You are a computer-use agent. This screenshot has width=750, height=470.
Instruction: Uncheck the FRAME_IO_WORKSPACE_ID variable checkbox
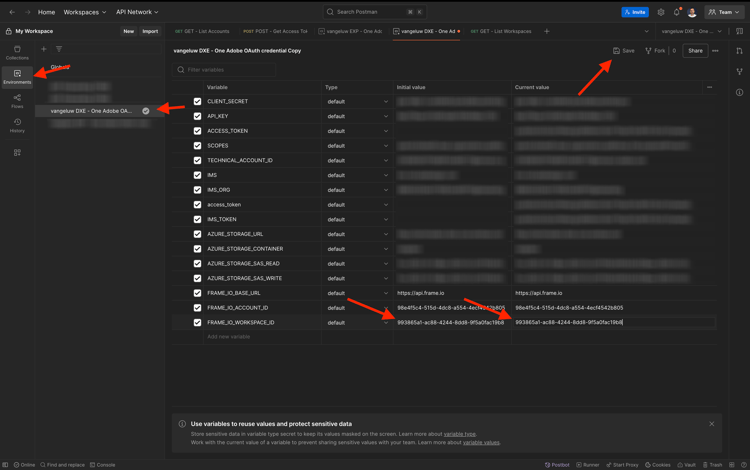click(197, 322)
